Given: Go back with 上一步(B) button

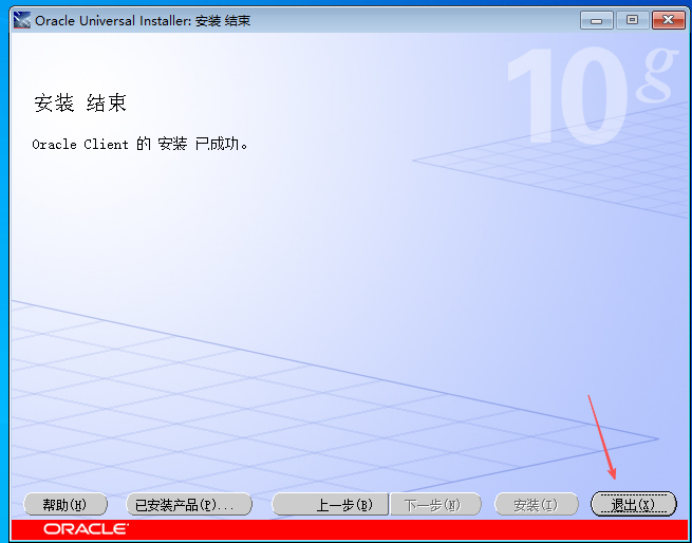Looking at the screenshot, I should click(x=330, y=504).
